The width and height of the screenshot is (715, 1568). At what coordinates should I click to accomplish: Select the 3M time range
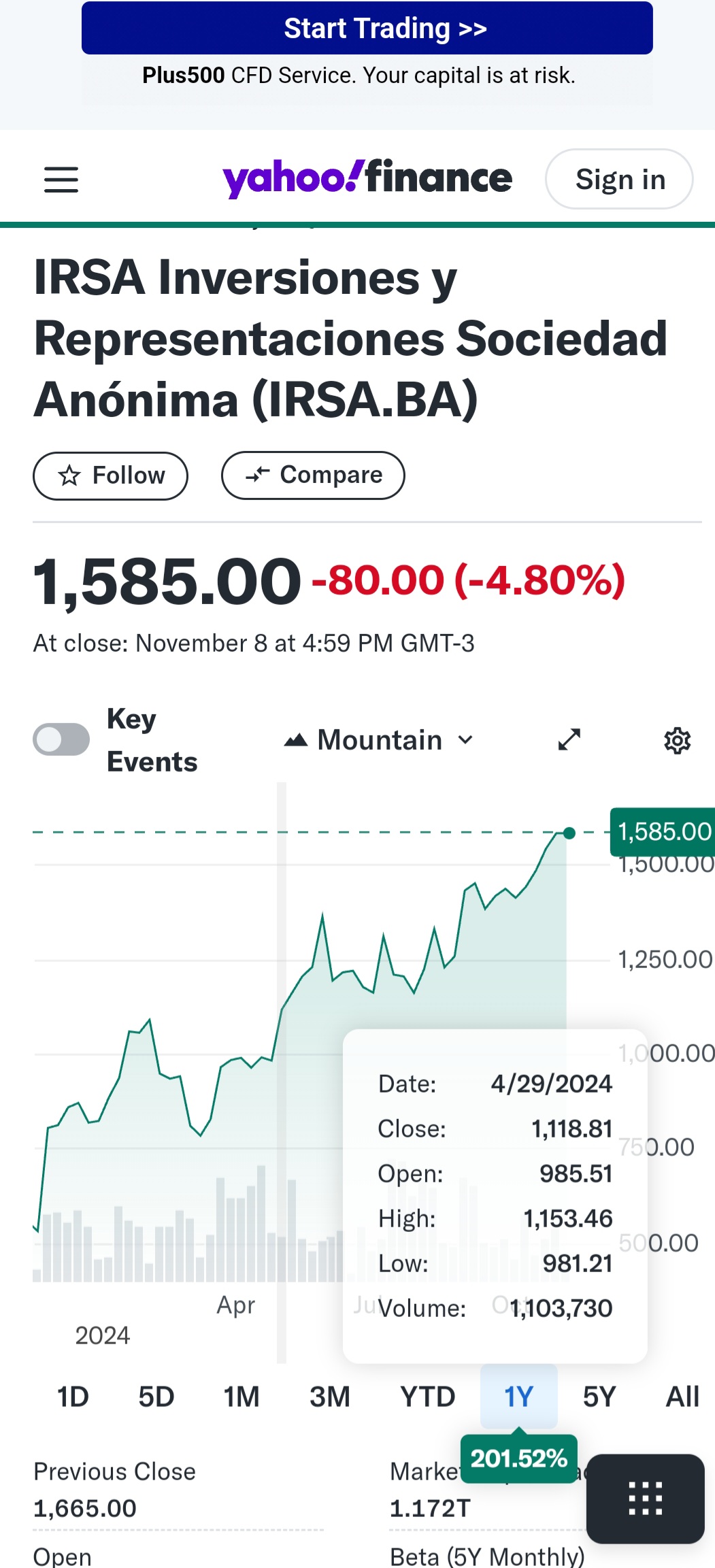tap(330, 1397)
